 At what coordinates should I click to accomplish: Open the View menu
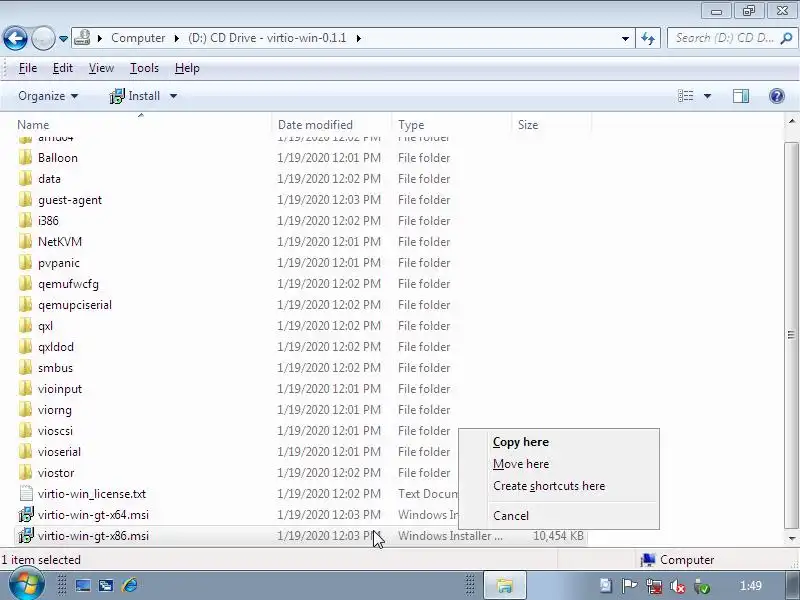click(x=101, y=68)
